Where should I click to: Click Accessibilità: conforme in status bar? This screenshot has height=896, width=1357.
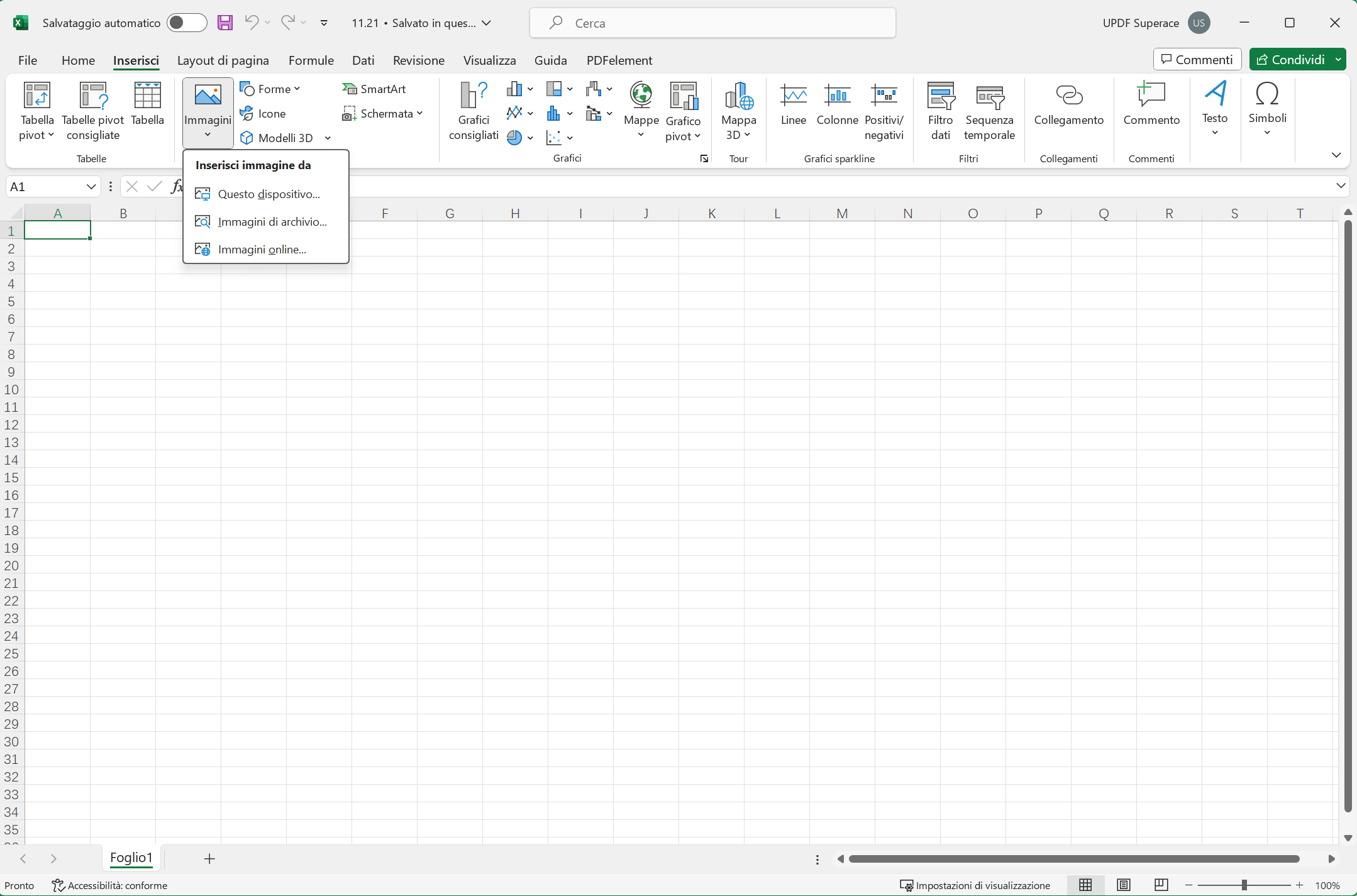point(109,885)
